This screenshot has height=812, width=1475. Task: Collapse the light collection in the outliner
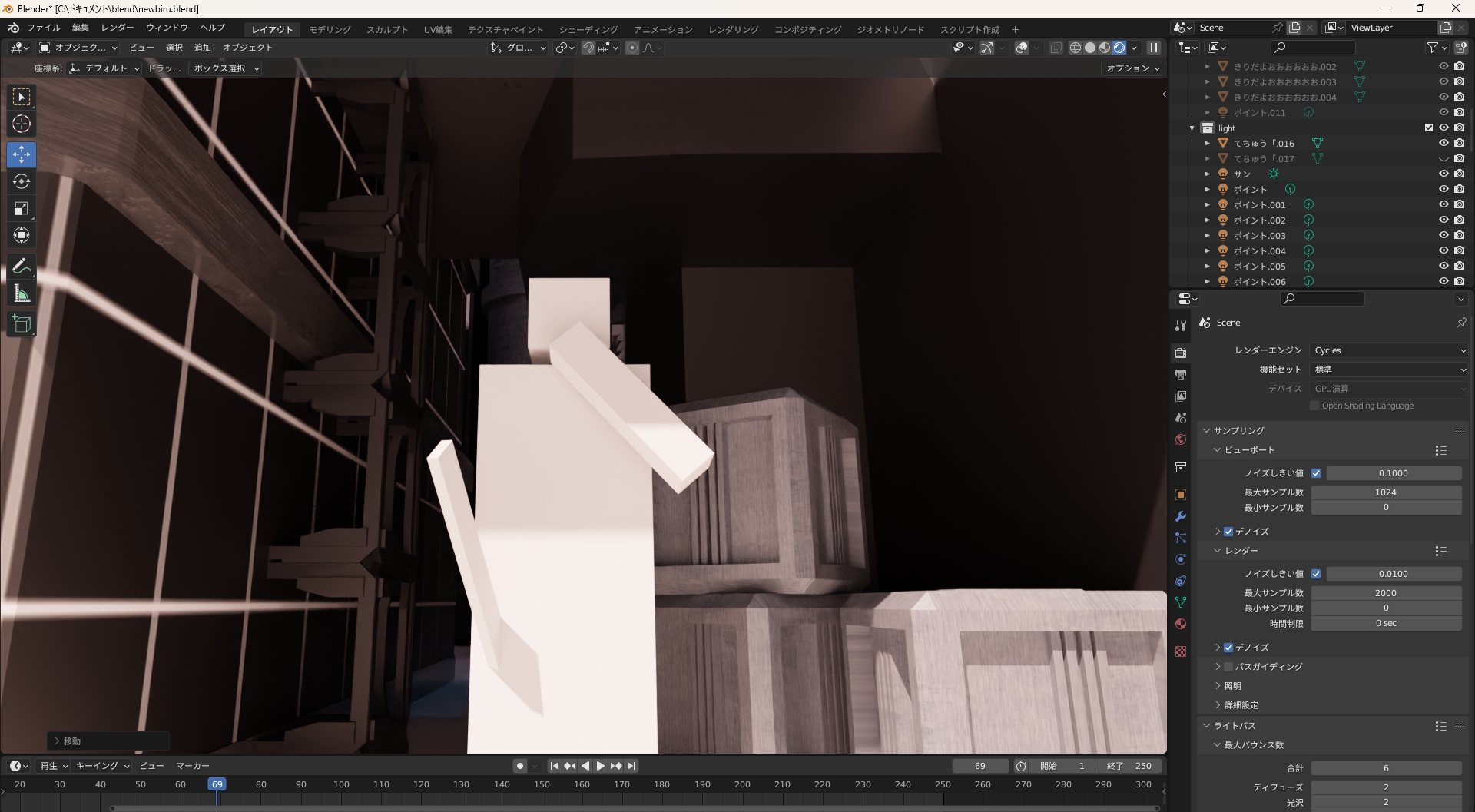tap(1192, 128)
